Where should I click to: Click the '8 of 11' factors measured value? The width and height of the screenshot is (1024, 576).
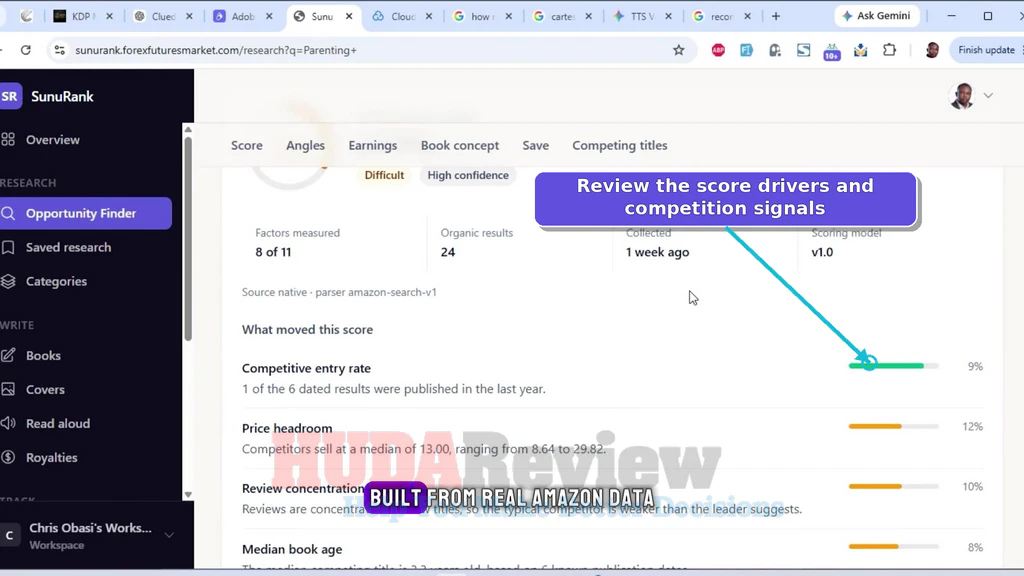(273, 252)
